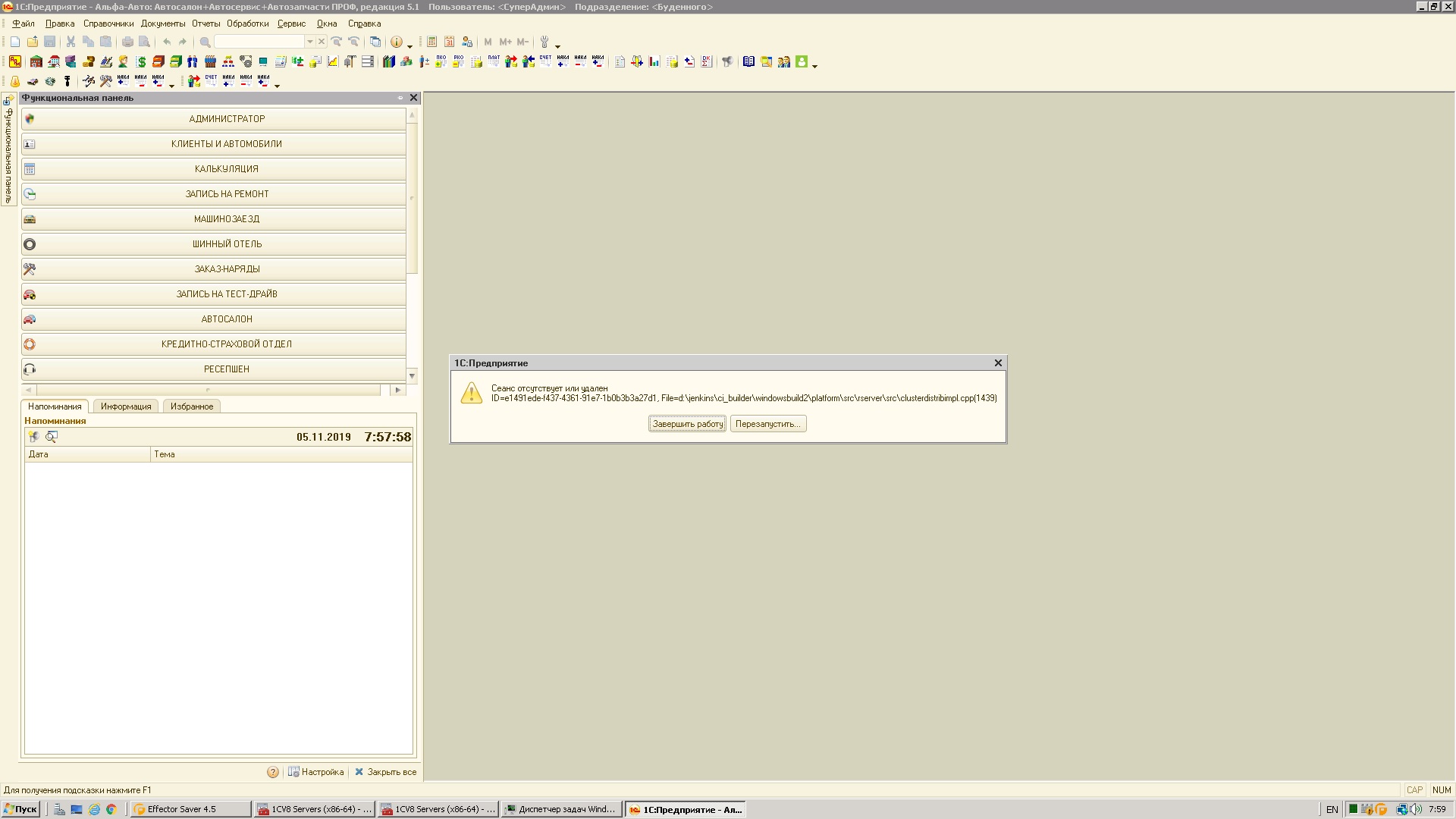Click the orange bell icon on the third toolbar
The width and height of the screenshot is (1456, 819).
pos(15,81)
